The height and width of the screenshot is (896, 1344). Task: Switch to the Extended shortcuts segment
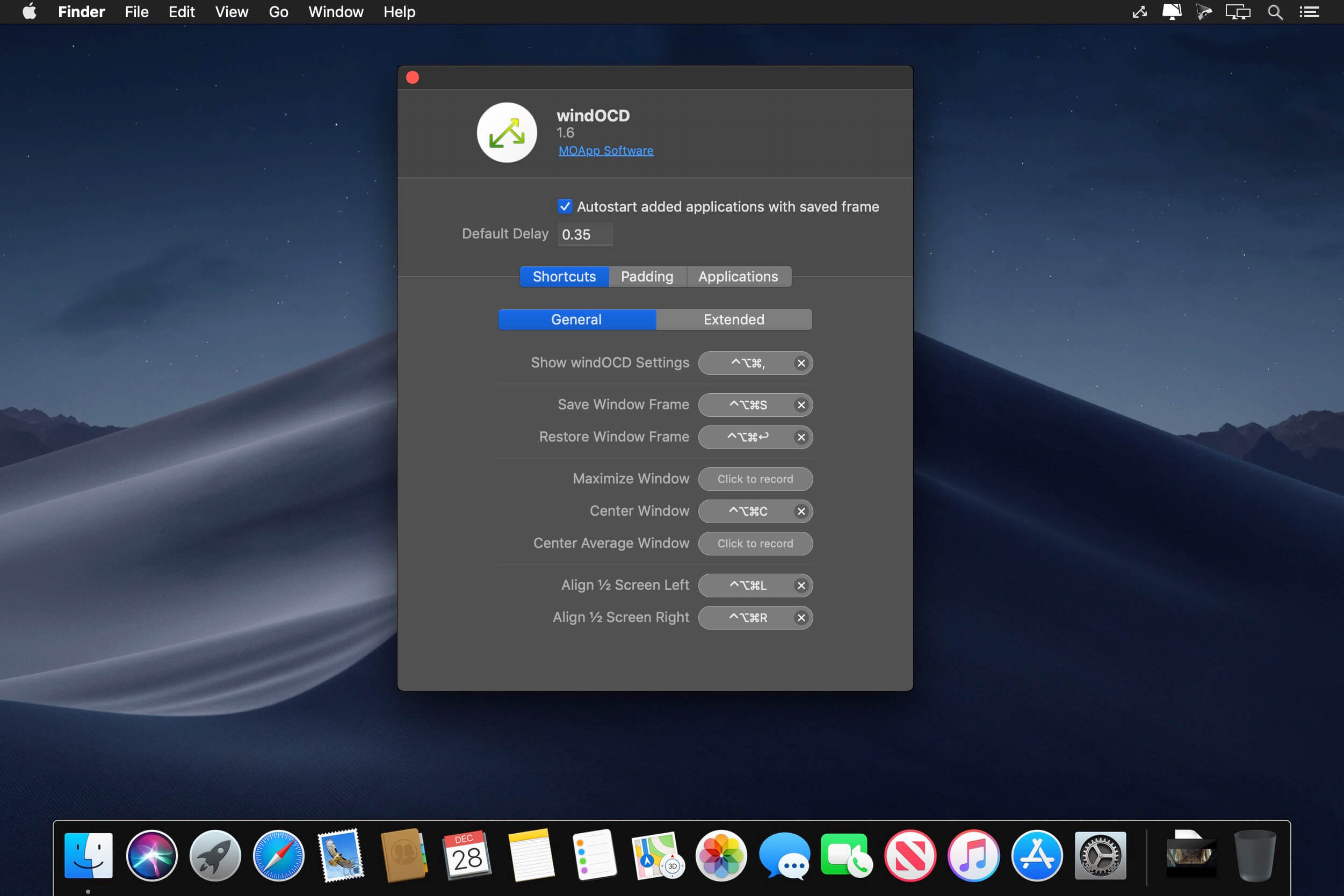point(734,320)
